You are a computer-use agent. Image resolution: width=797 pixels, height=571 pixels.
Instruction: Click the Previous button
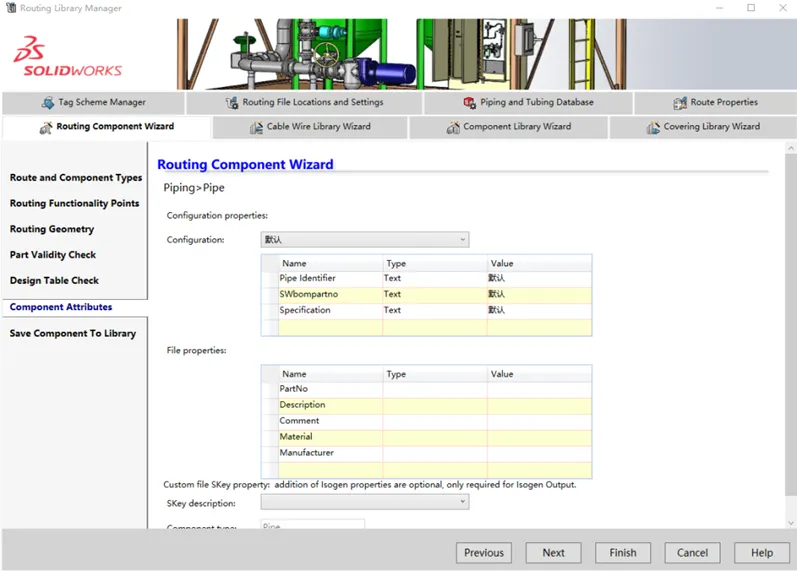[x=484, y=553]
